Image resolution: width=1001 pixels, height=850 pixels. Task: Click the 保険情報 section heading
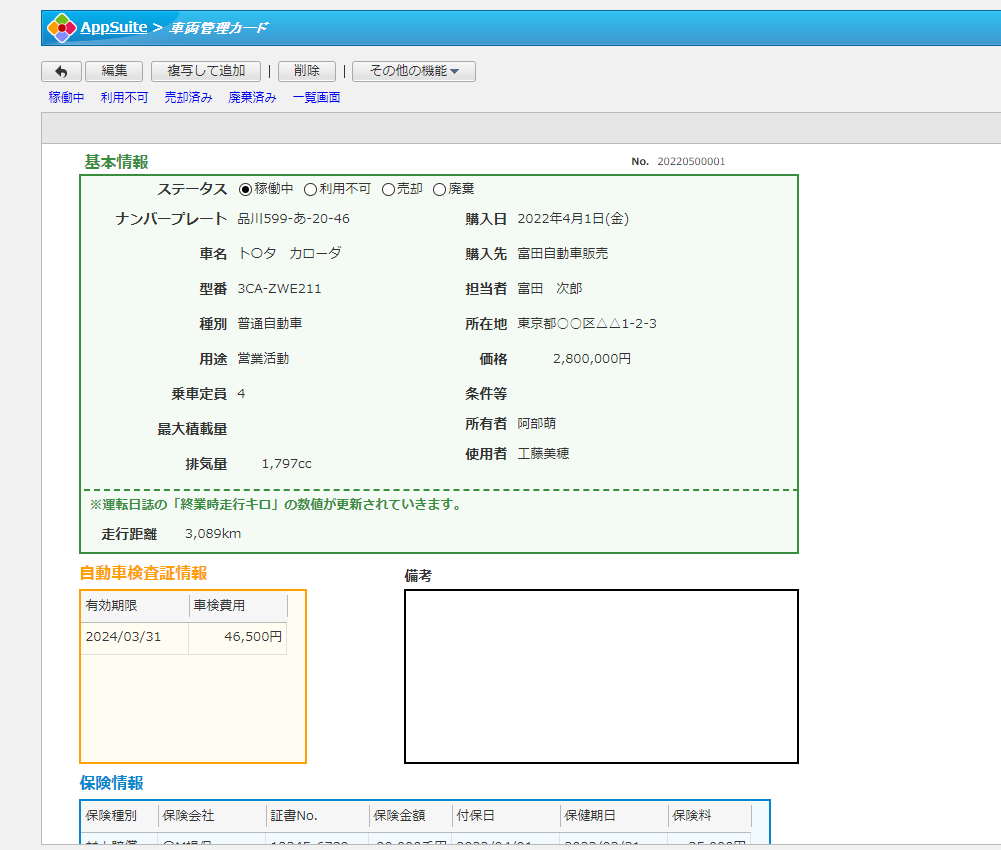[x=112, y=783]
